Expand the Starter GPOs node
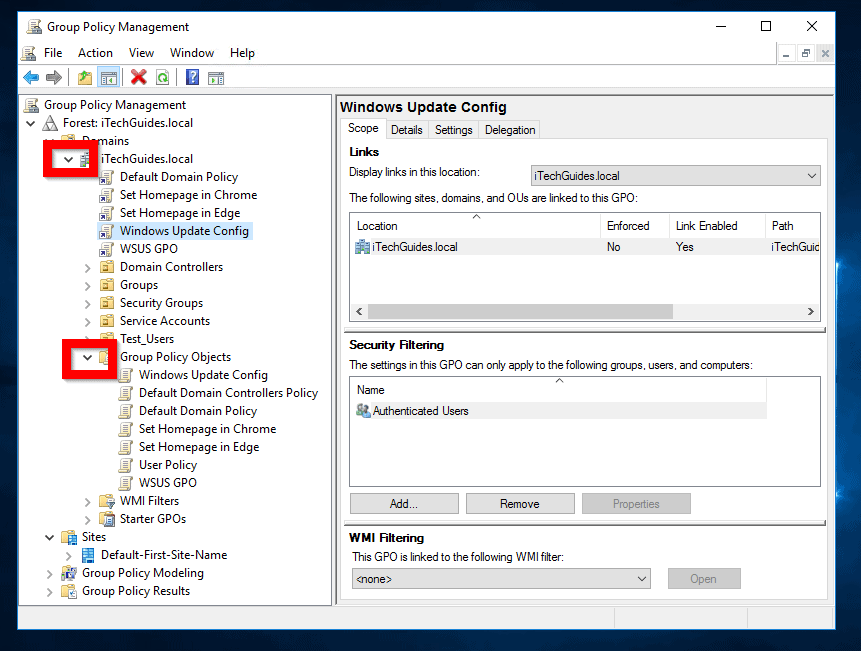This screenshot has height=651, width=861. [88, 520]
